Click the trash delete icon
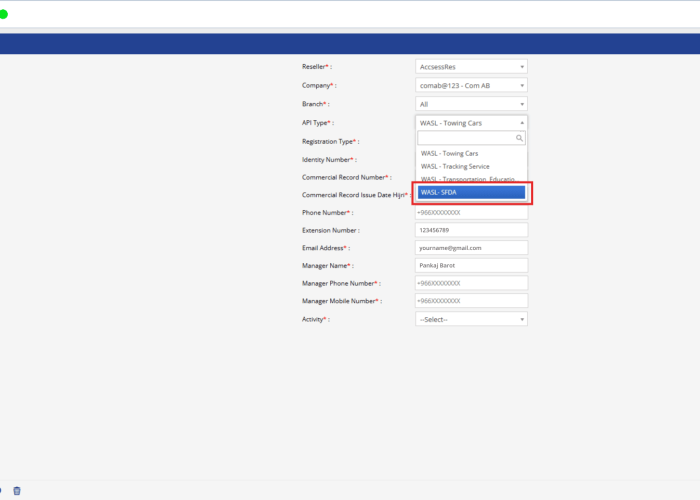 coord(16,490)
